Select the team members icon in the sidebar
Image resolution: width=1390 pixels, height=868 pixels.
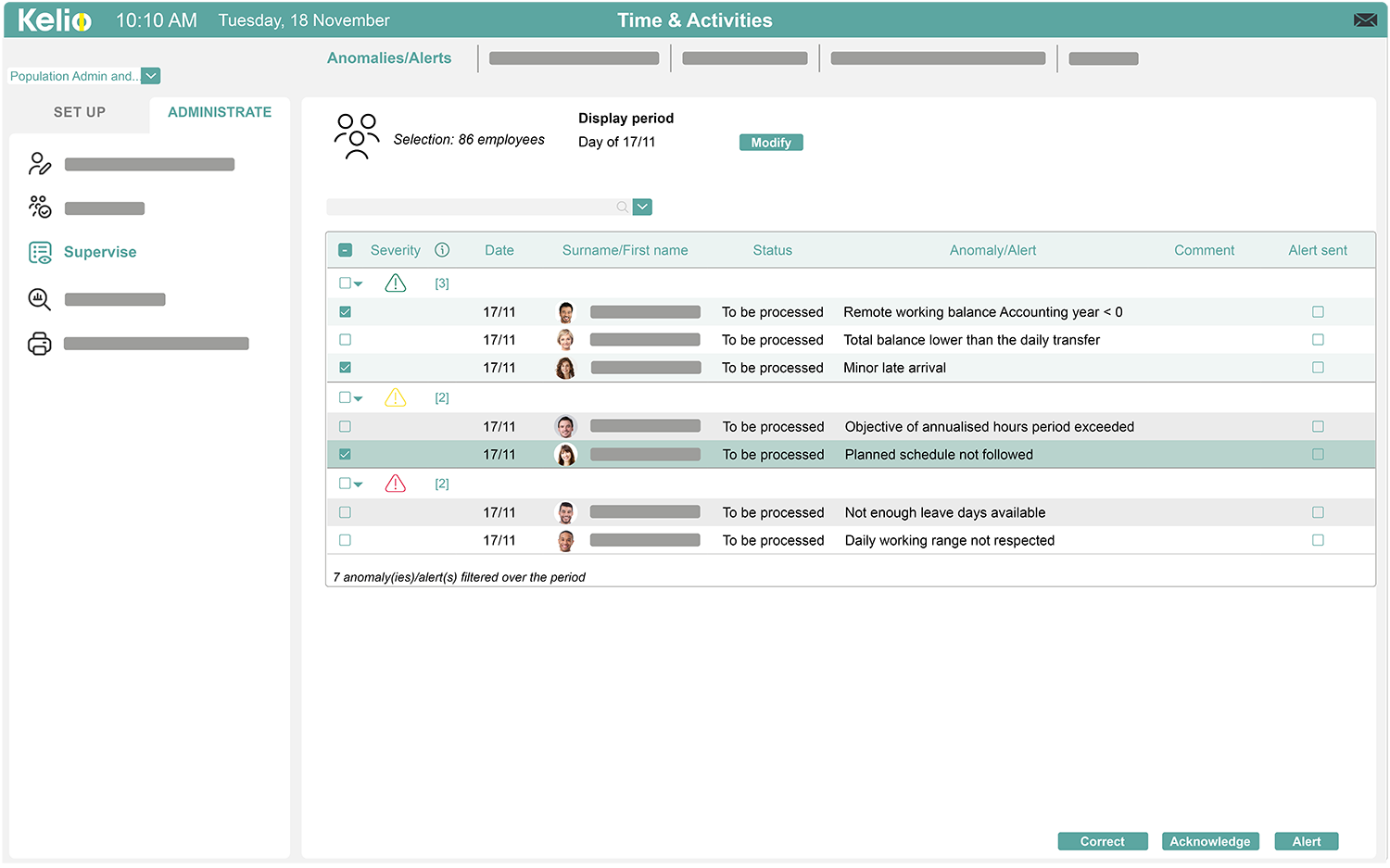tap(40, 207)
